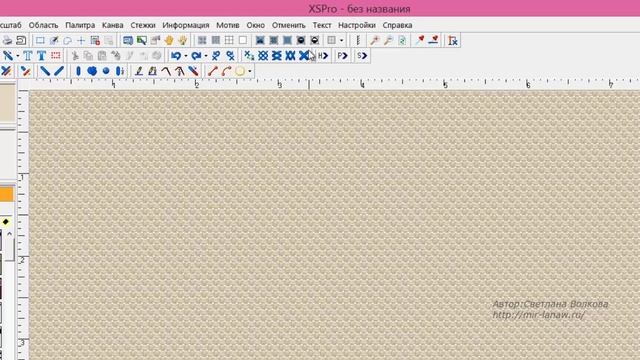This screenshot has width=640, height=360.
Task: Select the lasso freehand selection tool
Action: (67, 40)
